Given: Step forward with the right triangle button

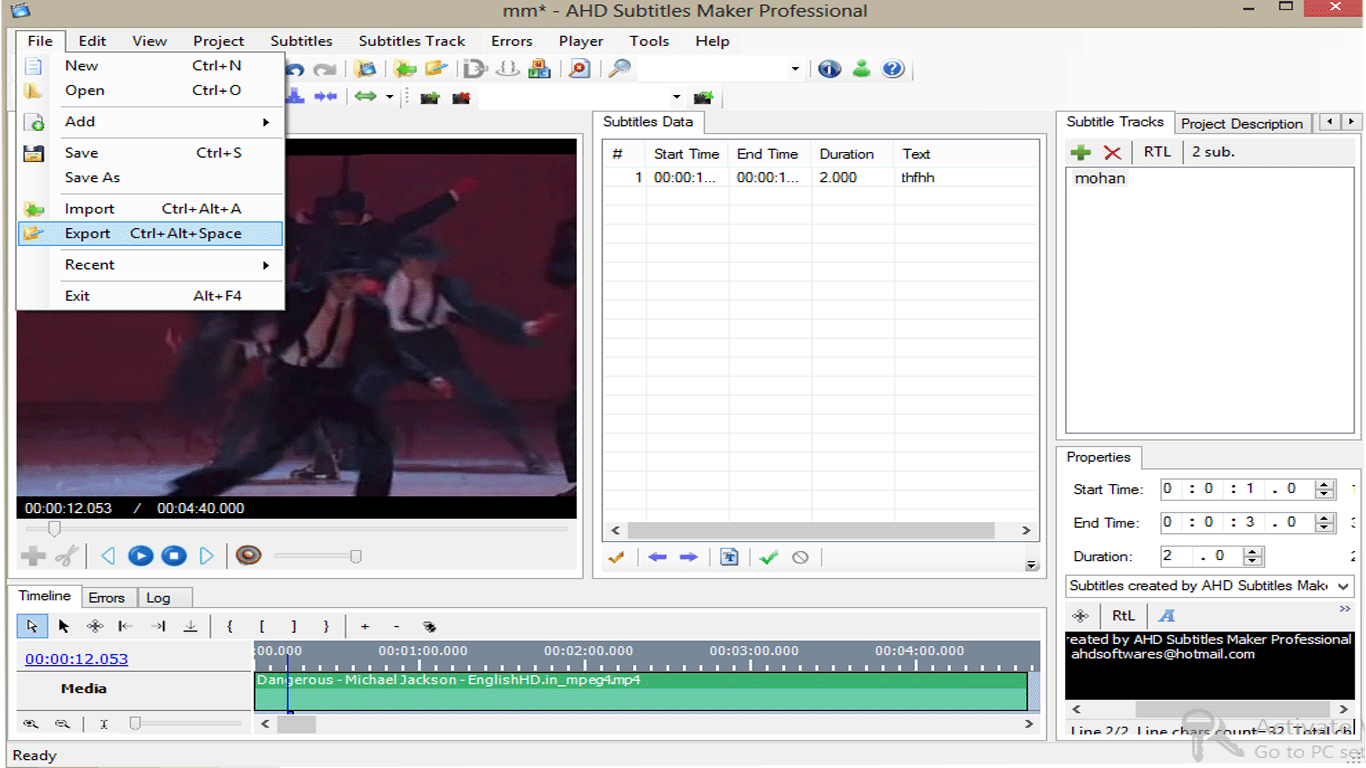Looking at the screenshot, I should click(x=206, y=556).
